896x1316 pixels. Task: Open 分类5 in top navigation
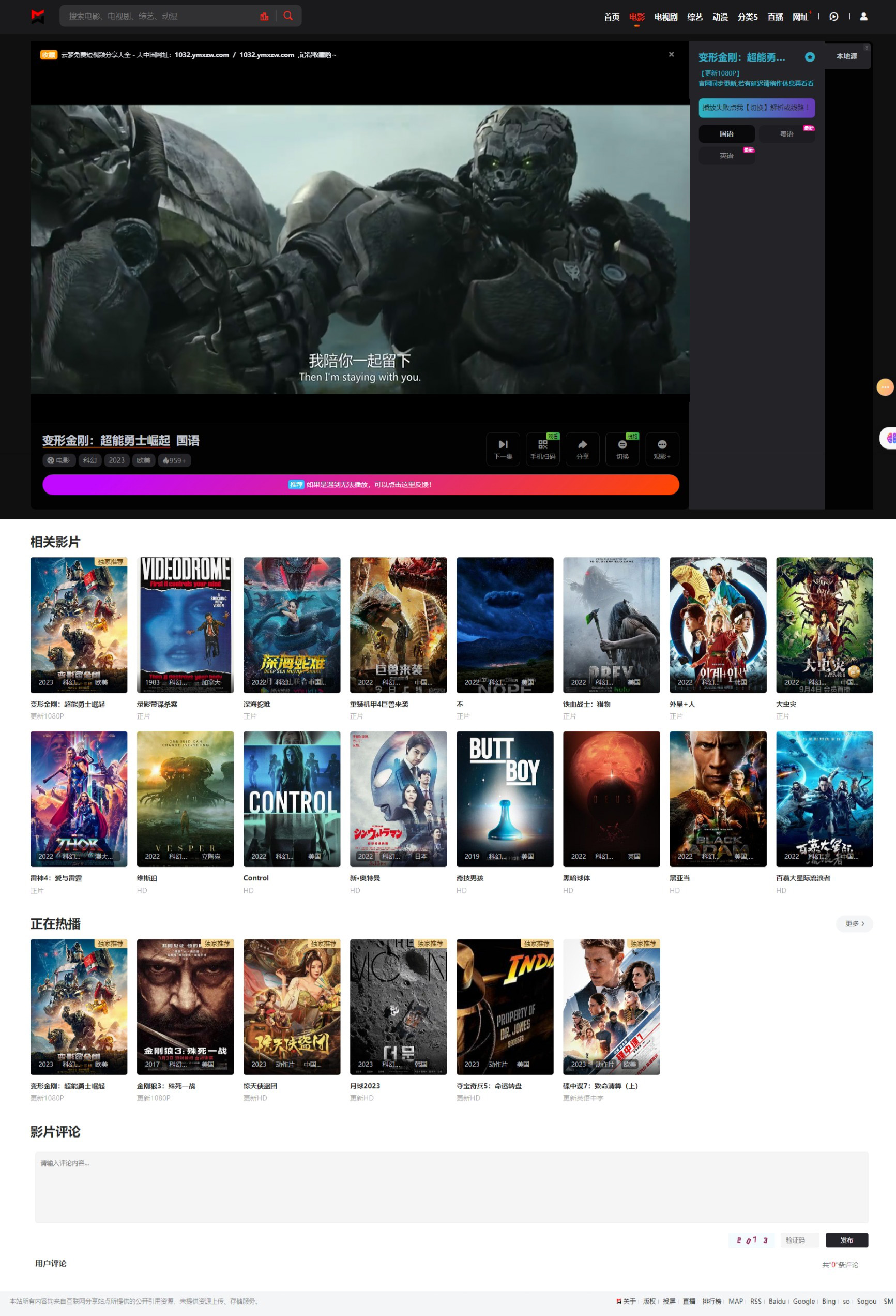point(747,17)
